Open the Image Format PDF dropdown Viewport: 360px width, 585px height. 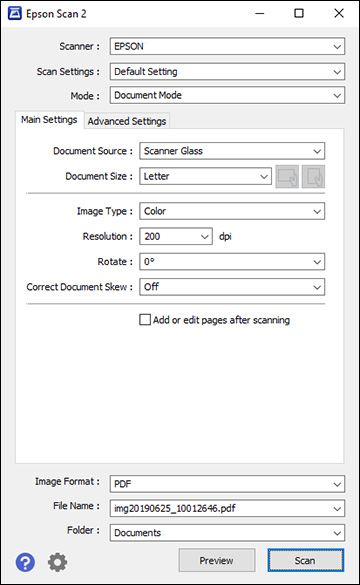[227, 484]
